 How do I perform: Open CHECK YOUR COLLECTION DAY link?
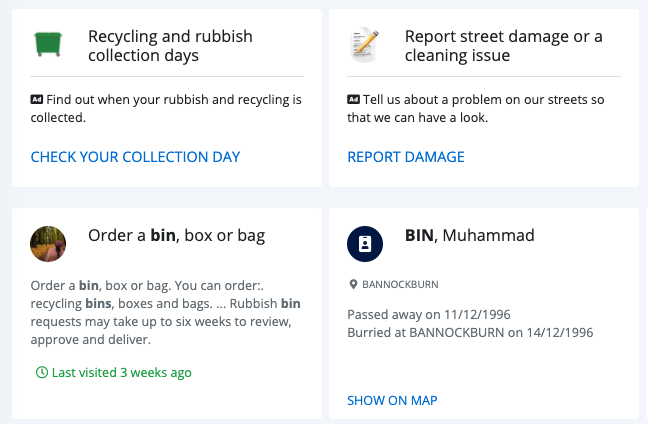[135, 157]
